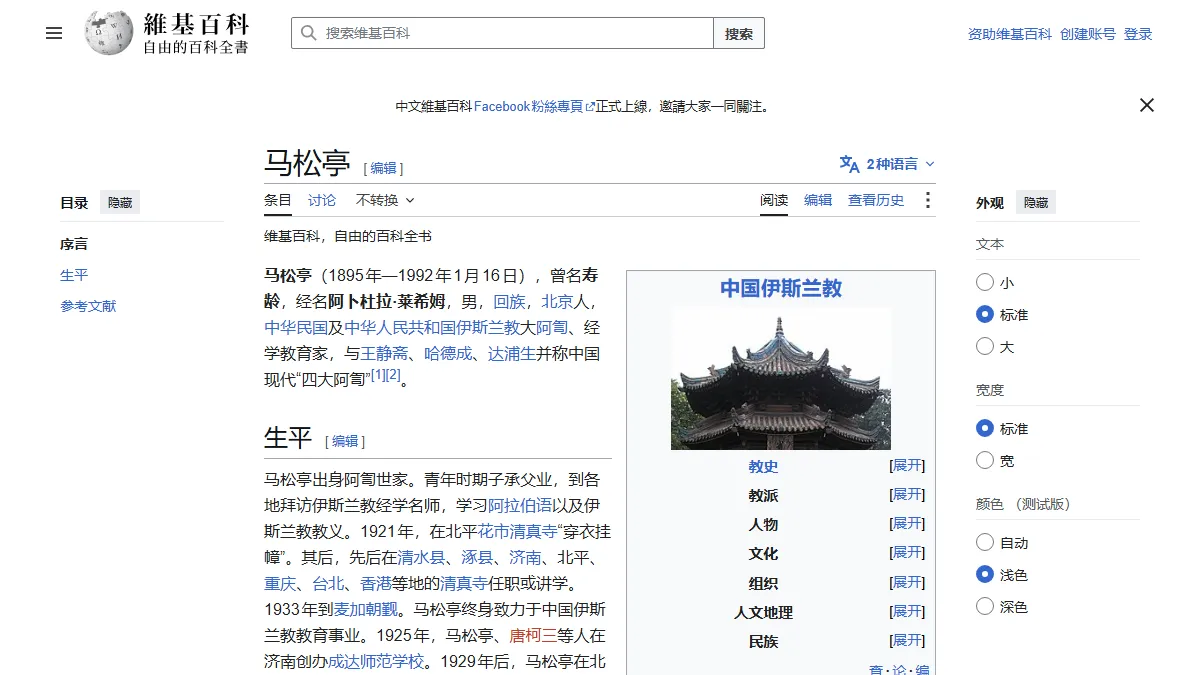
Task: Open the 王静斋 link
Action: coord(385,353)
